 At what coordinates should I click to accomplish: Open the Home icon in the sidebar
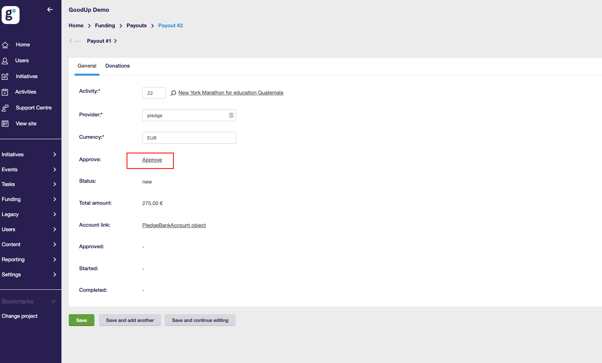click(5, 45)
